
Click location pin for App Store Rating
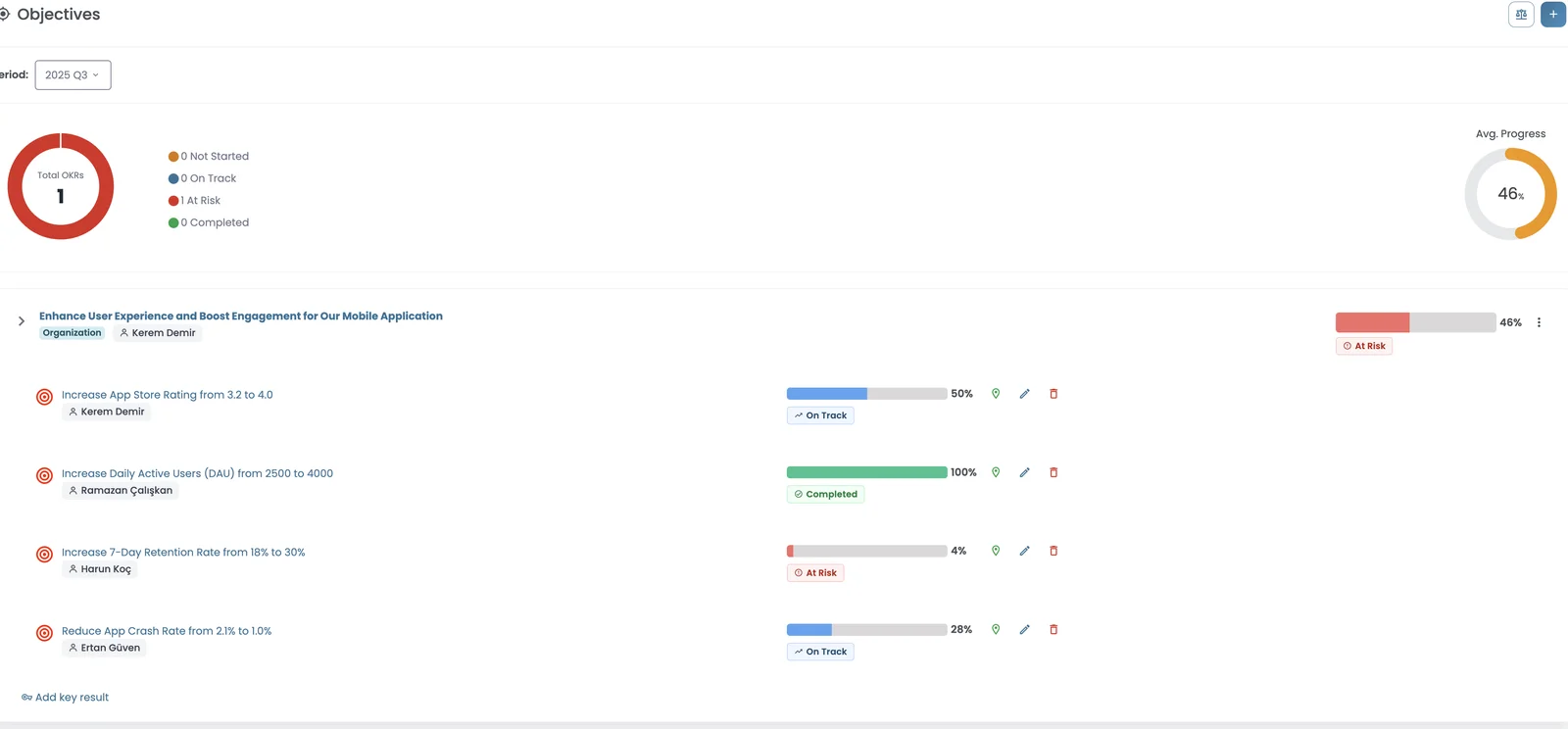996,394
